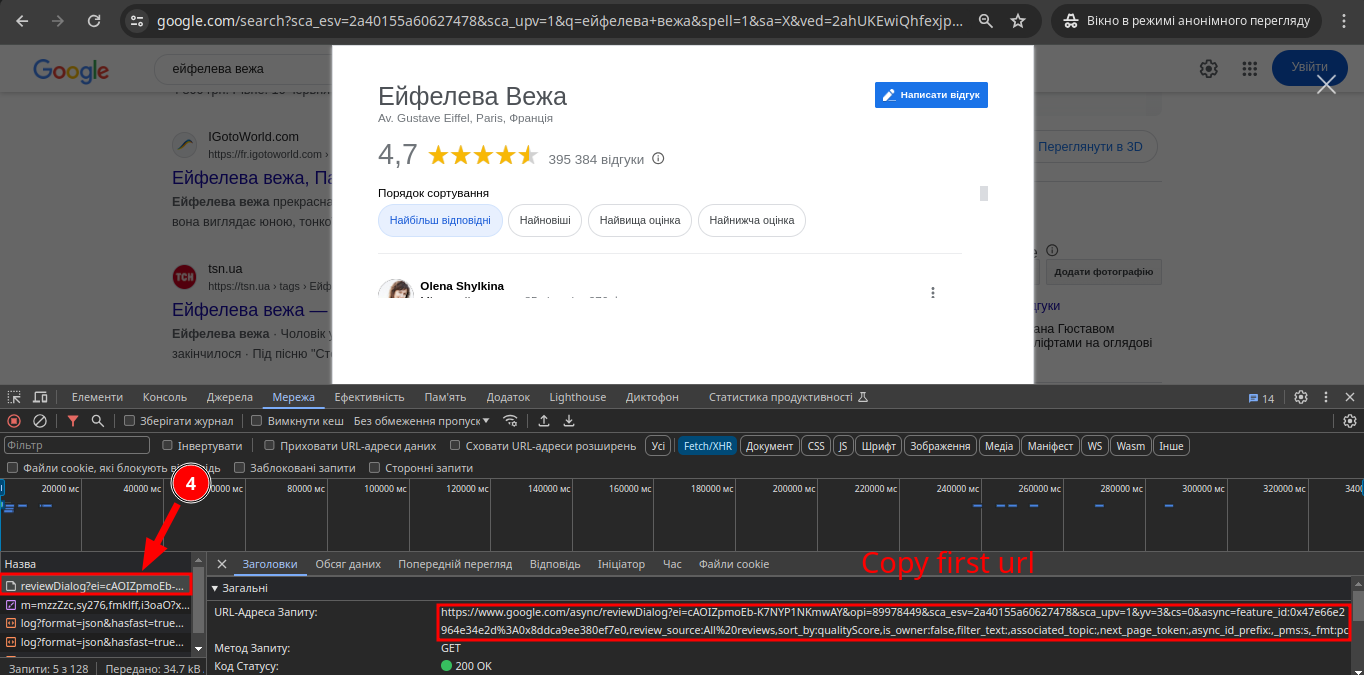Select the m=mzzZzc,sy276 request row
Screen dimensions: 1364x675
click(x=96, y=604)
